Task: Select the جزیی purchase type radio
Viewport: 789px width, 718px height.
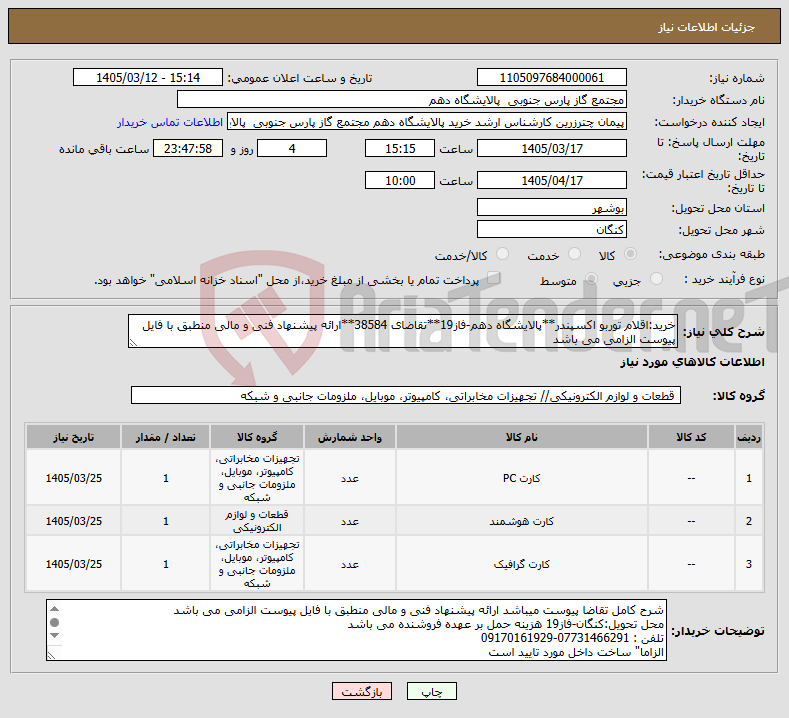Action: 656,279
